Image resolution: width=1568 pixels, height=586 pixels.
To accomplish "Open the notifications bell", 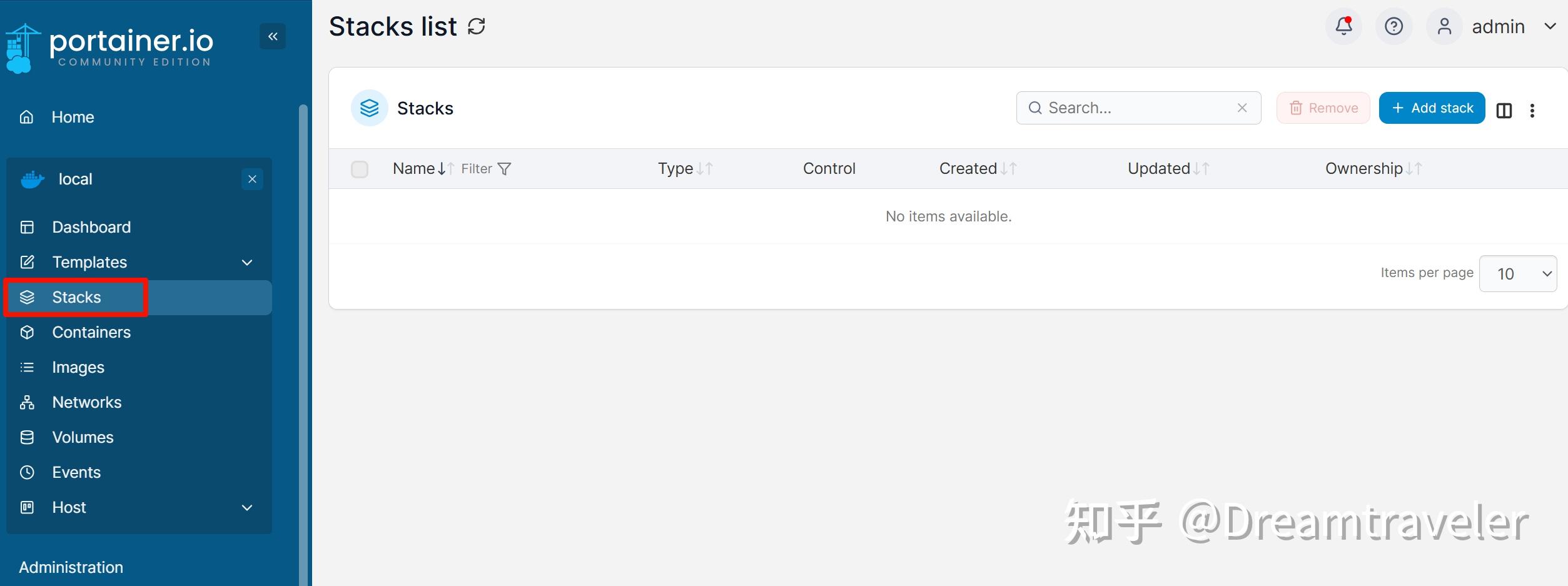I will 1343,26.
